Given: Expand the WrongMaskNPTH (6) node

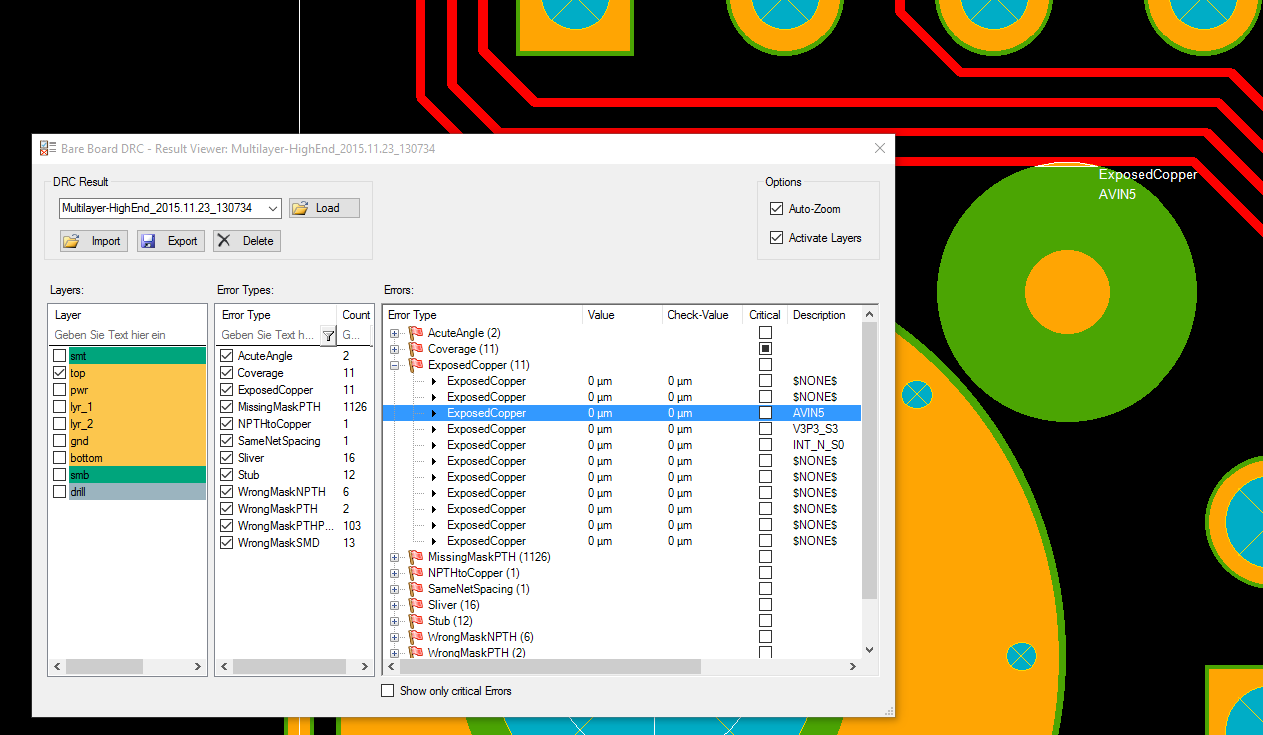Looking at the screenshot, I should click(395, 637).
